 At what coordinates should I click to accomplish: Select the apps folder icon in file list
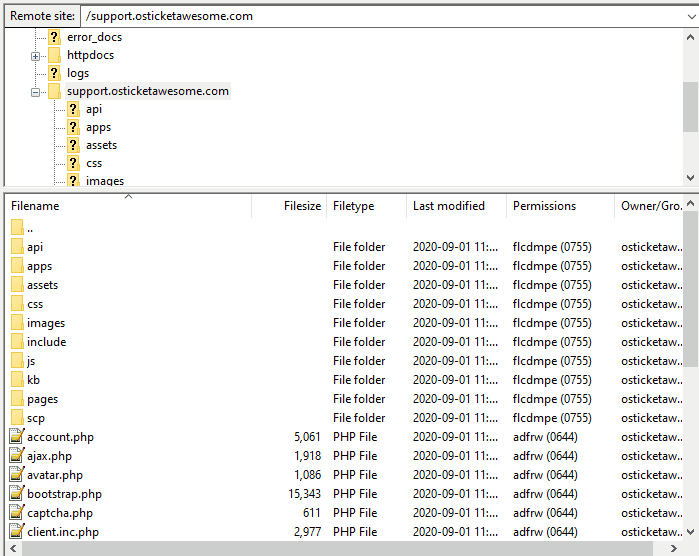click(17, 265)
